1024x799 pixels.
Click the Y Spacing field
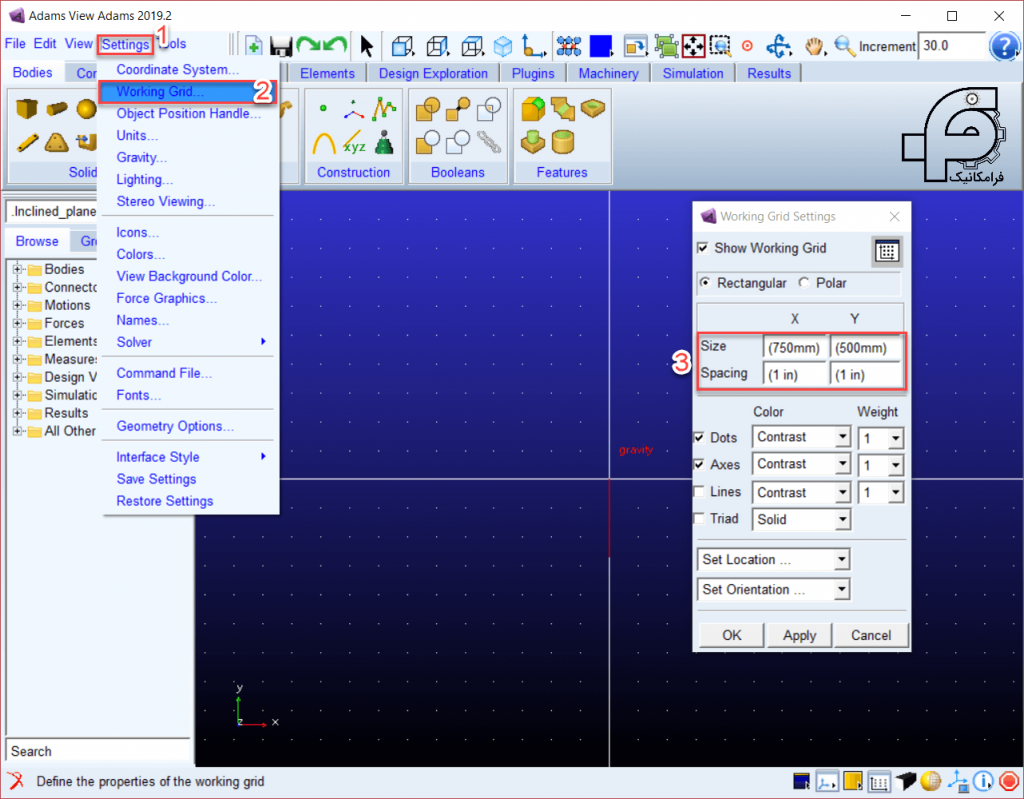[x=866, y=374]
